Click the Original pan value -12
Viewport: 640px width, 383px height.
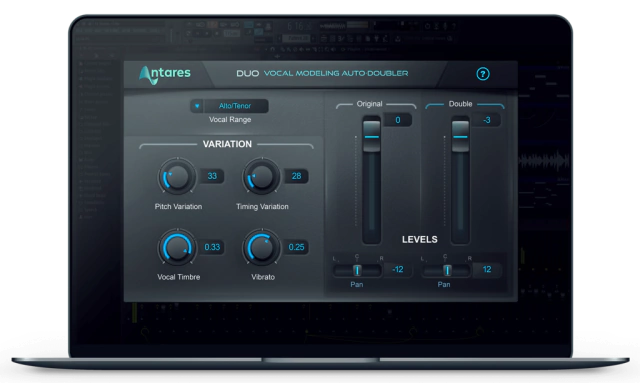click(x=398, y=269)
